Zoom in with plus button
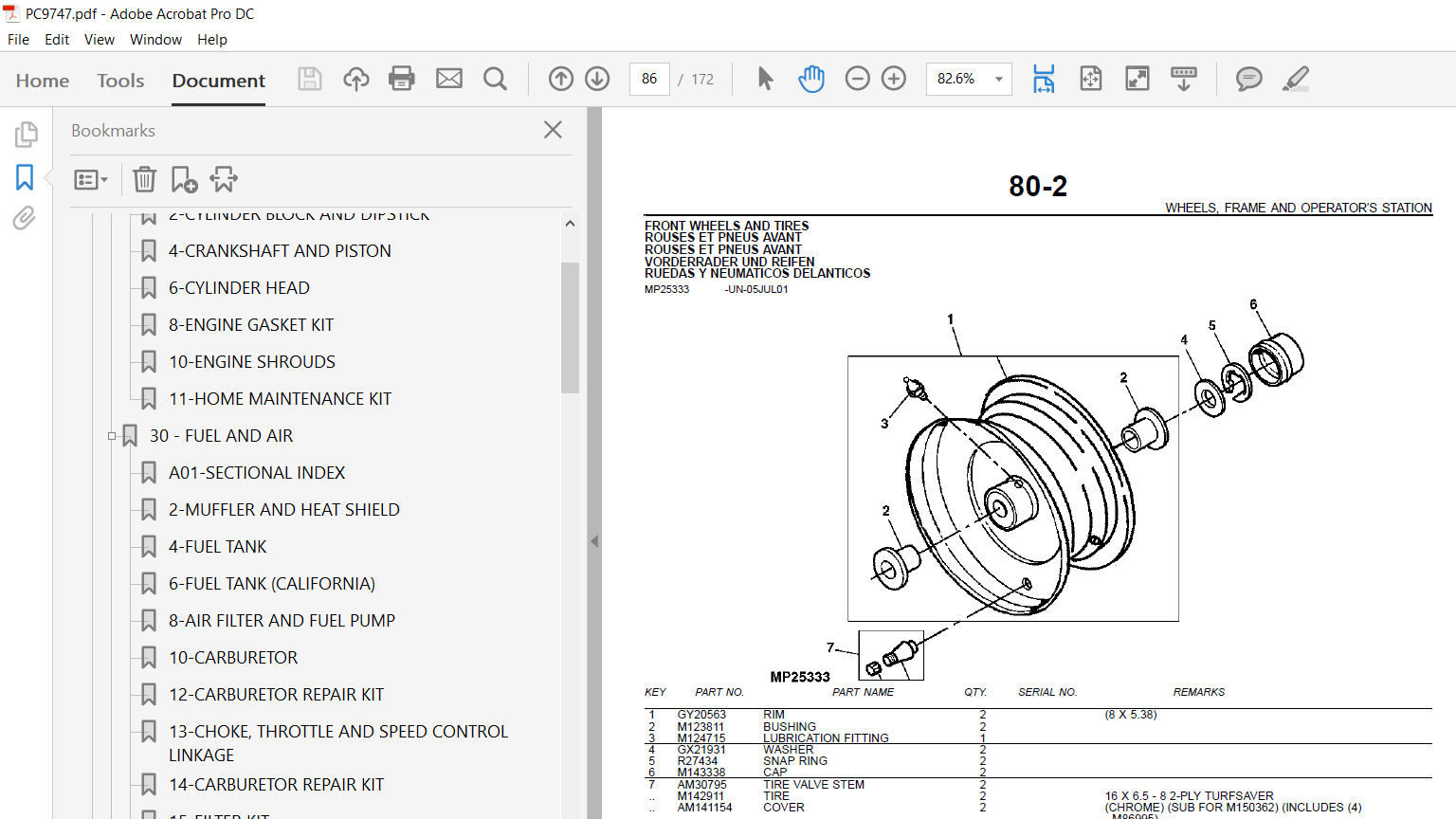This screenshot has width=1456, height=819. pos(894,79)
